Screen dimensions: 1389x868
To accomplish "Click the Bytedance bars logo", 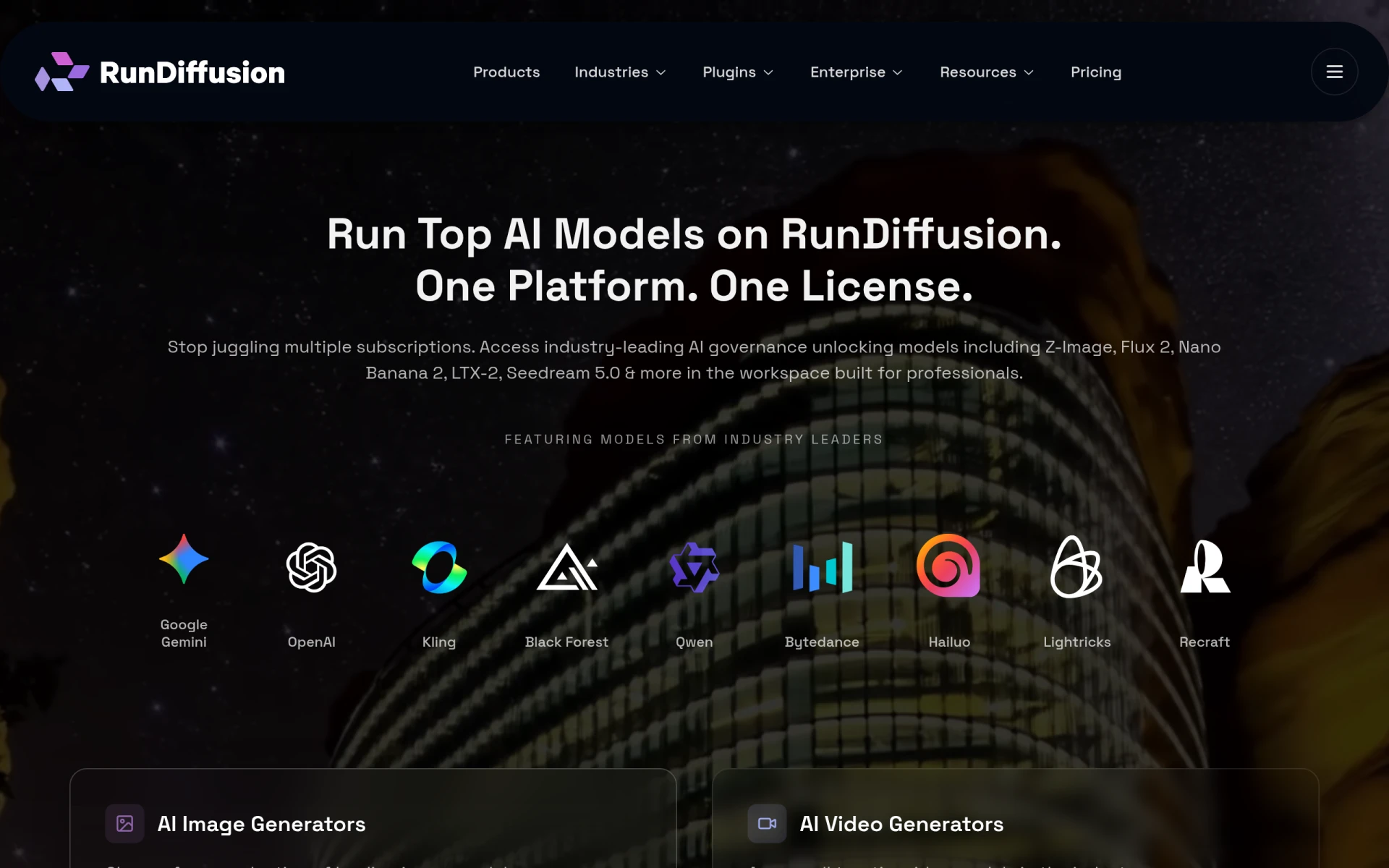I will 823,567.
